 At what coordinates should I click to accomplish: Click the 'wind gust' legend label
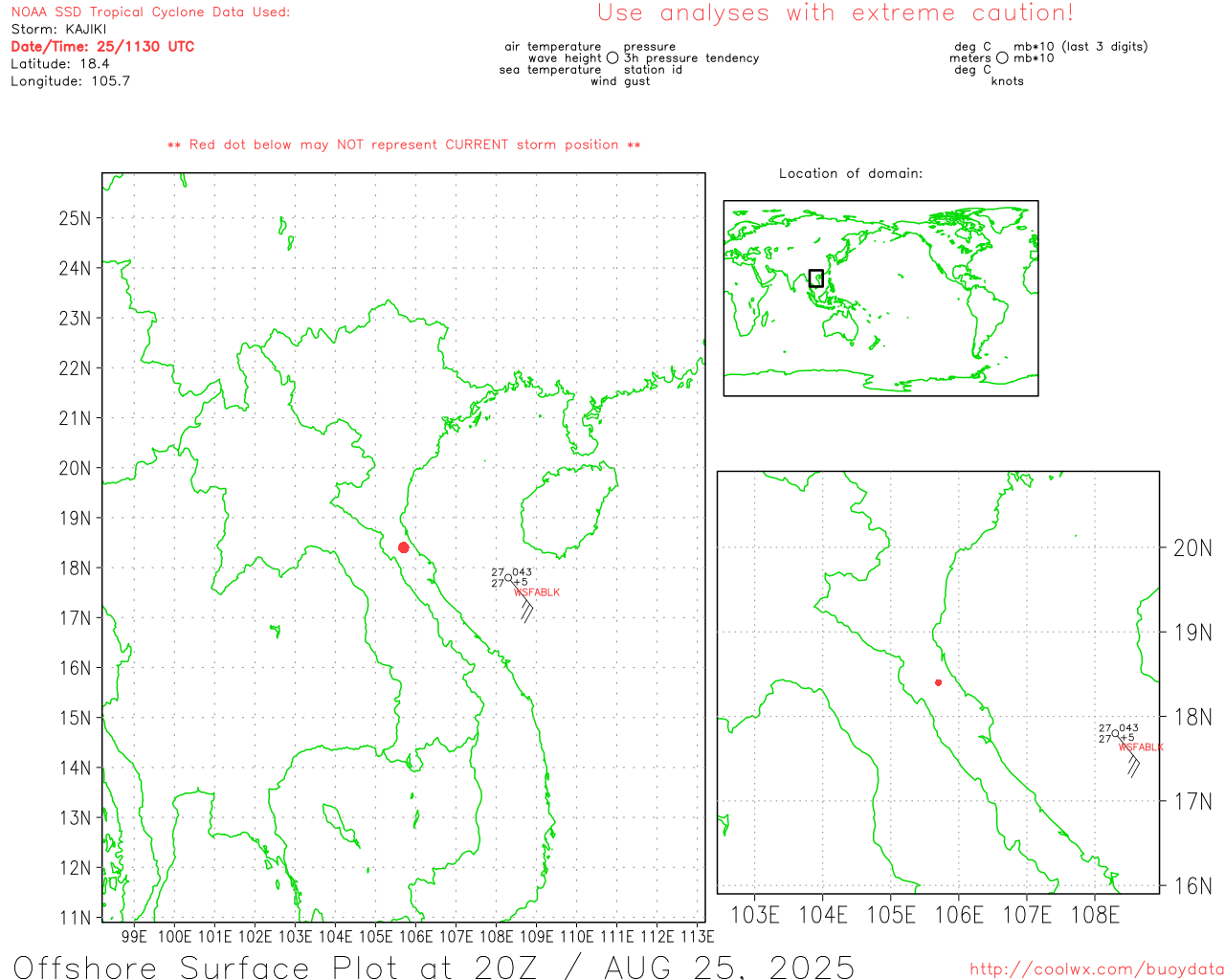[620, 81]
